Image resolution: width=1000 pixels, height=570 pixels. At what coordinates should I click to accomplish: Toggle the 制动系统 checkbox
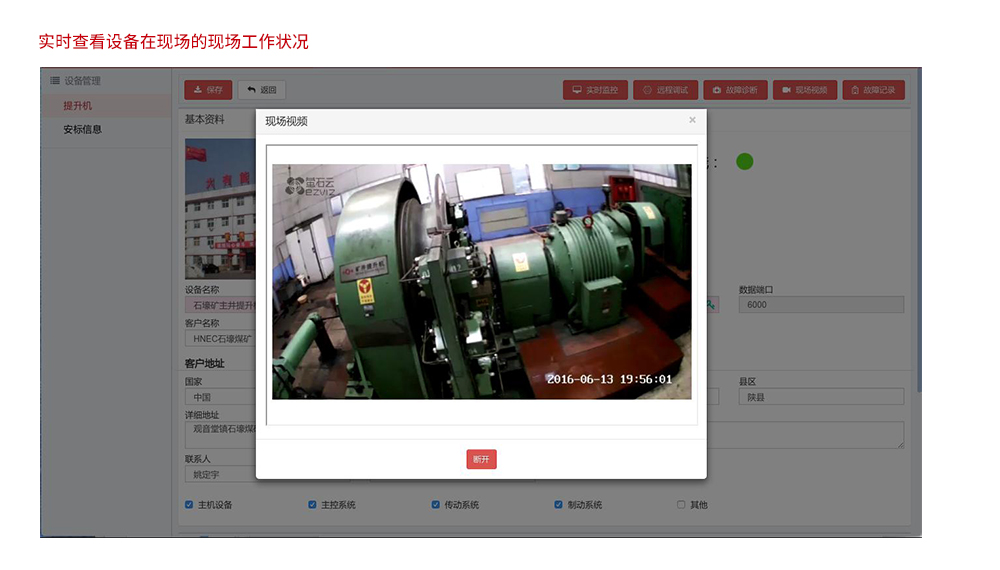(558, 504)
